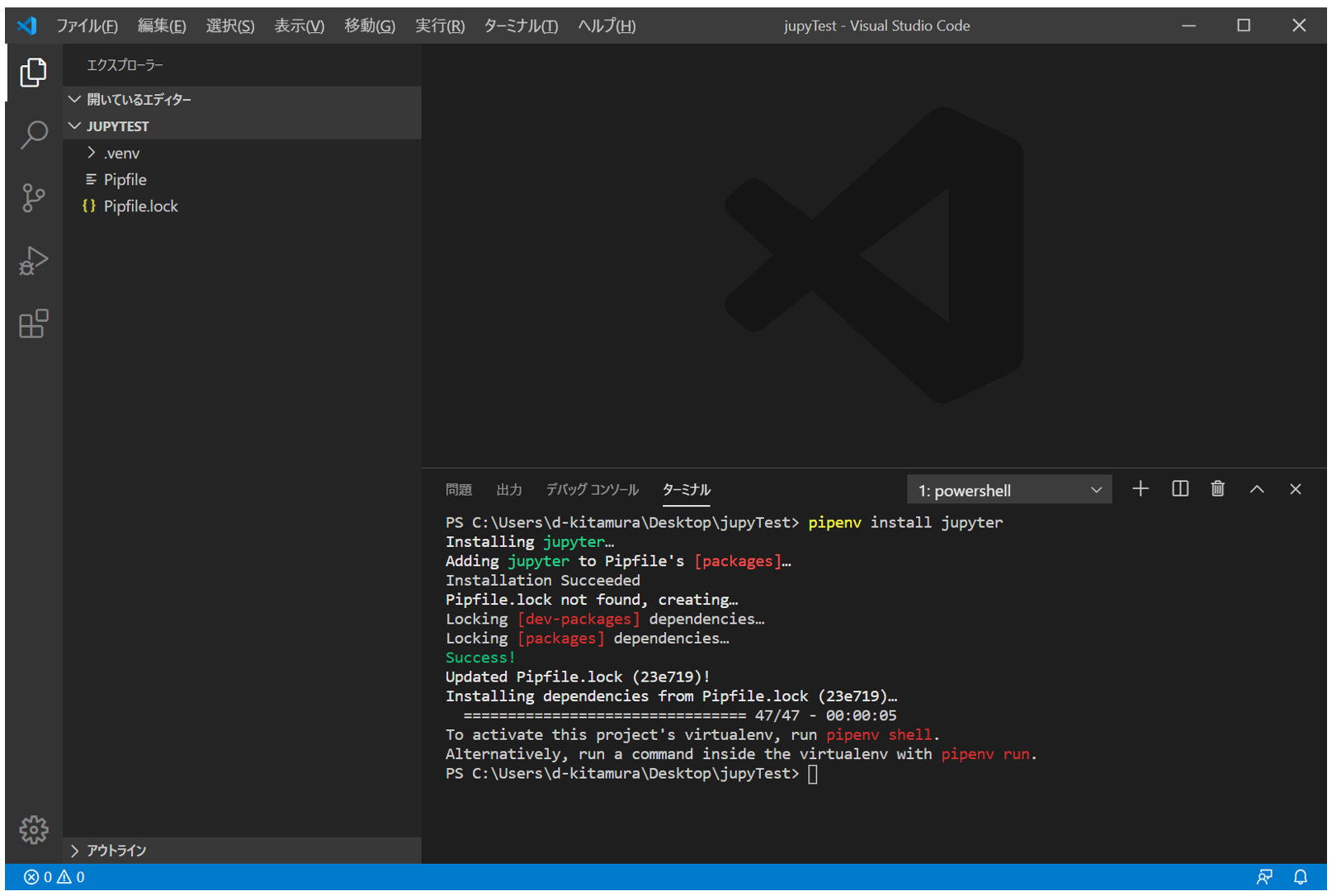Open the 表示(V) menu
Image resolution: width=1332 pixels, height=896 pixels.
click(300, 26)
